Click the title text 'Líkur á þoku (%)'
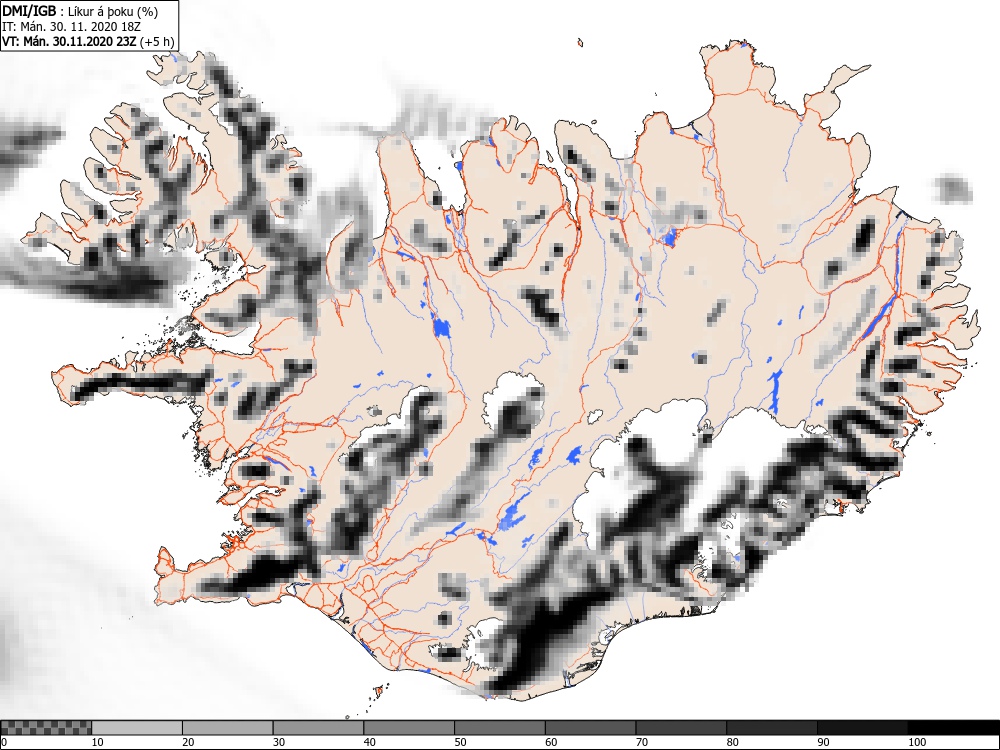Viewport: 1000px width, 750px height. coord(113,11)
